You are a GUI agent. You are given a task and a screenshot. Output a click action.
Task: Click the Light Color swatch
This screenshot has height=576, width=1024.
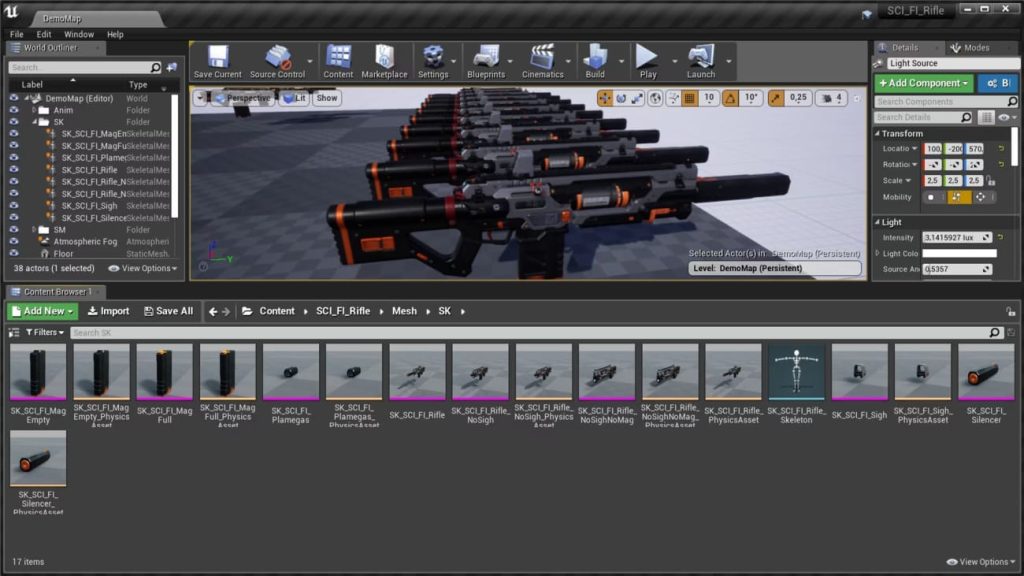(x=958, y=252)
